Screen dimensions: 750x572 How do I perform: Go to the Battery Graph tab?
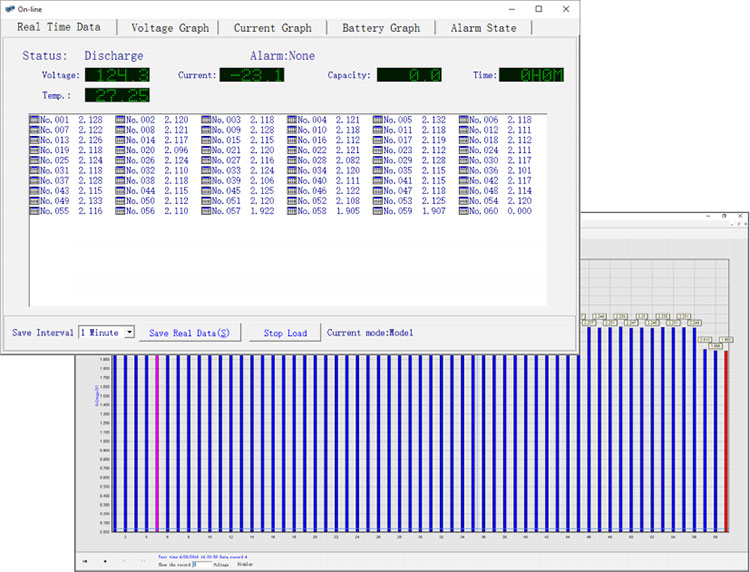coord(381,28)
